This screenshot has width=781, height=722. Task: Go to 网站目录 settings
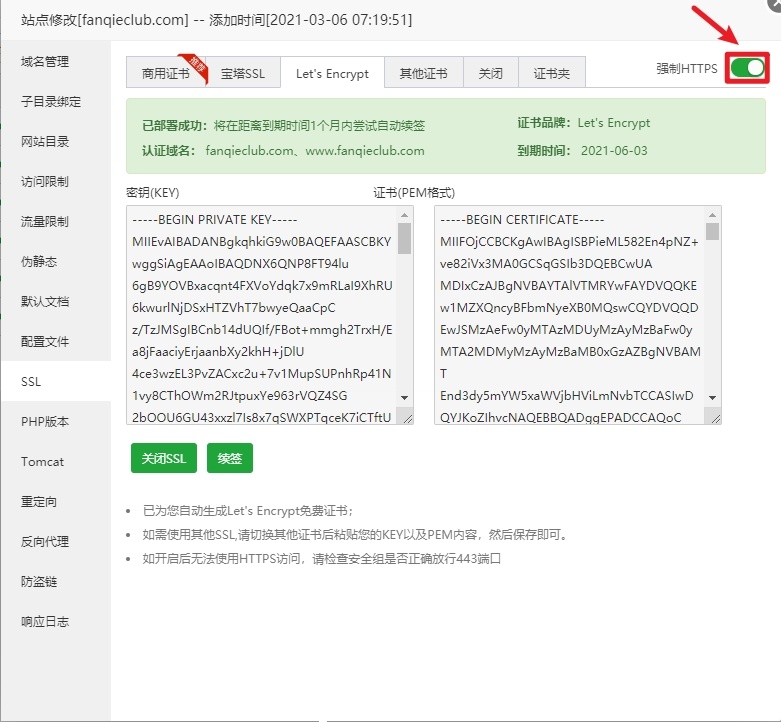click(x=56, y=141)
